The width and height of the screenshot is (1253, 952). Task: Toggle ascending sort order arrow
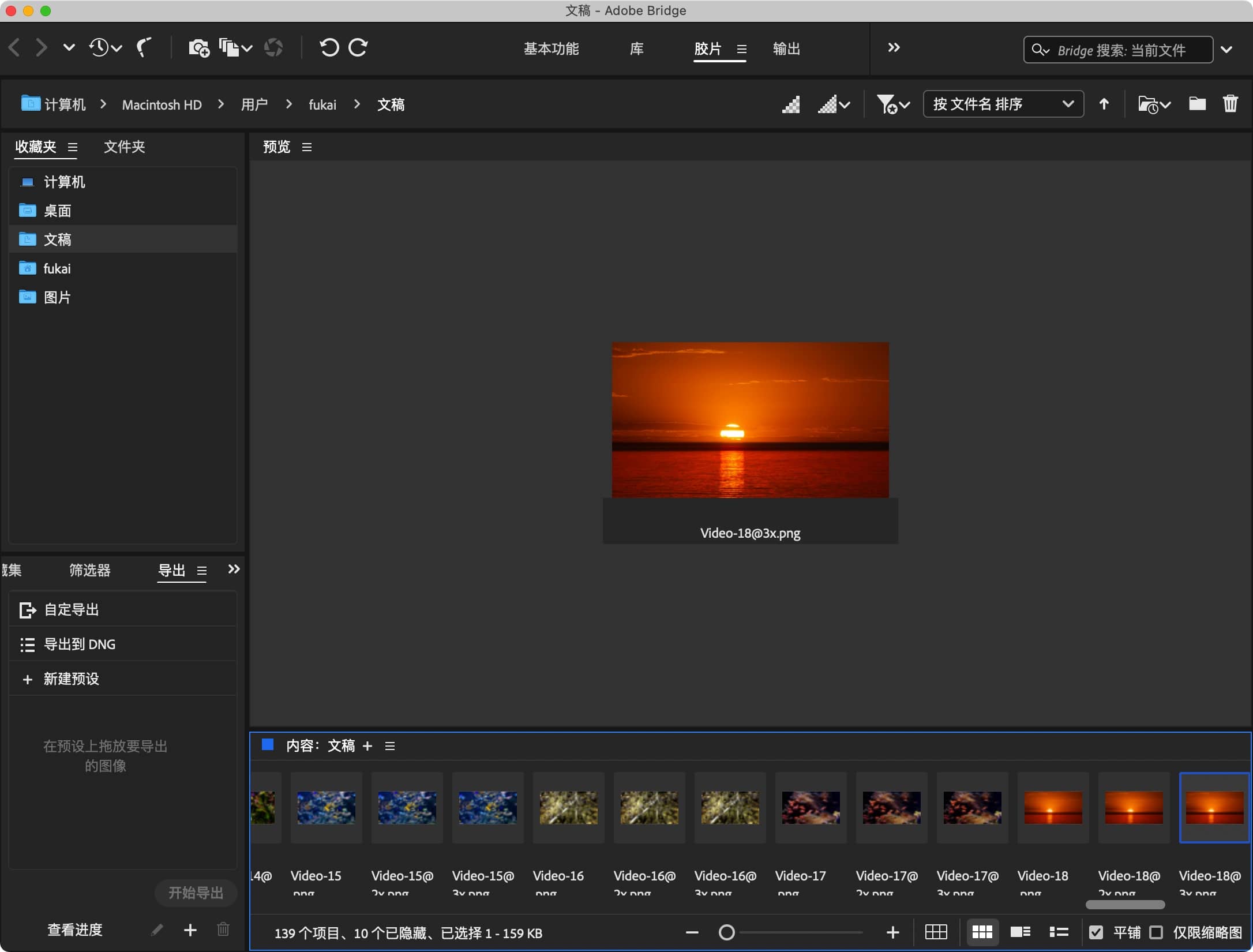coord(1104,104)
